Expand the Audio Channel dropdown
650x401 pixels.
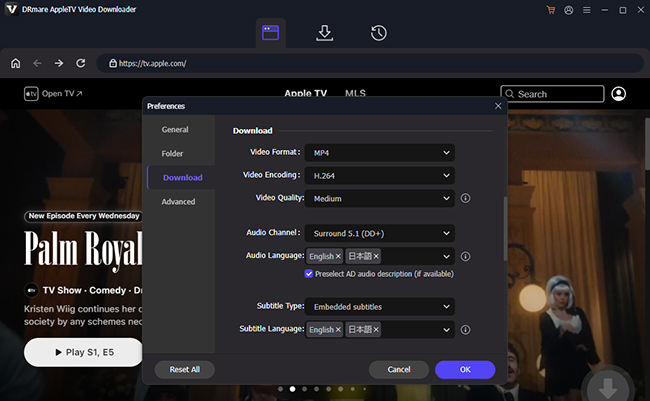pyautogui.click(x=379, y=233)
